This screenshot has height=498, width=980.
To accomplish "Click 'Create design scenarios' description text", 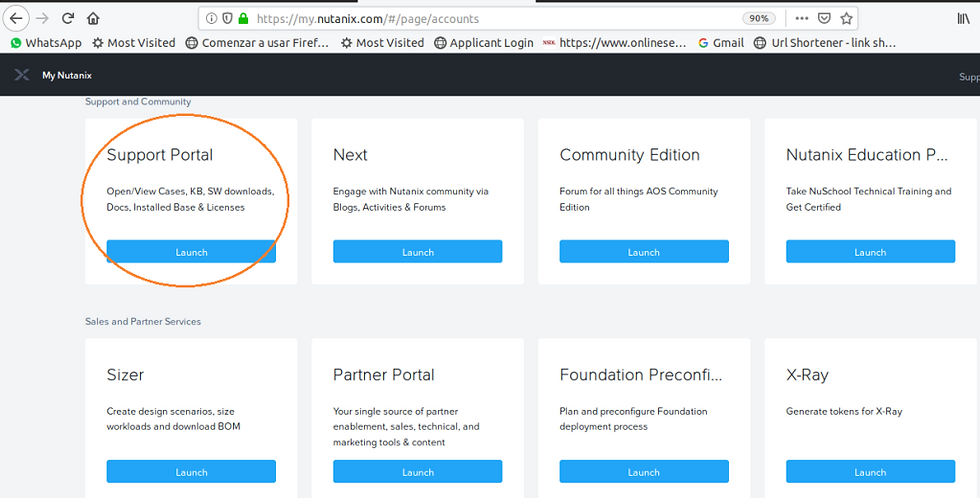I will [173, 419].
